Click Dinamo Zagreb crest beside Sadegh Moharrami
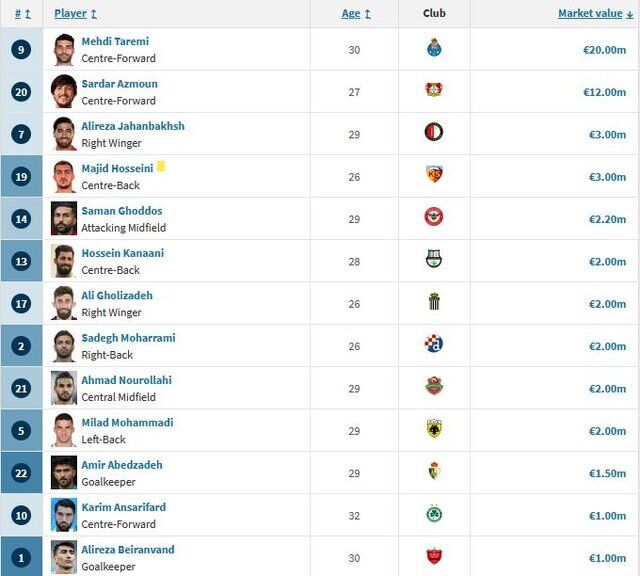Image resolution: width=640 pixels, height=576 pixels. pyautogui.click(x=433, y=344)
